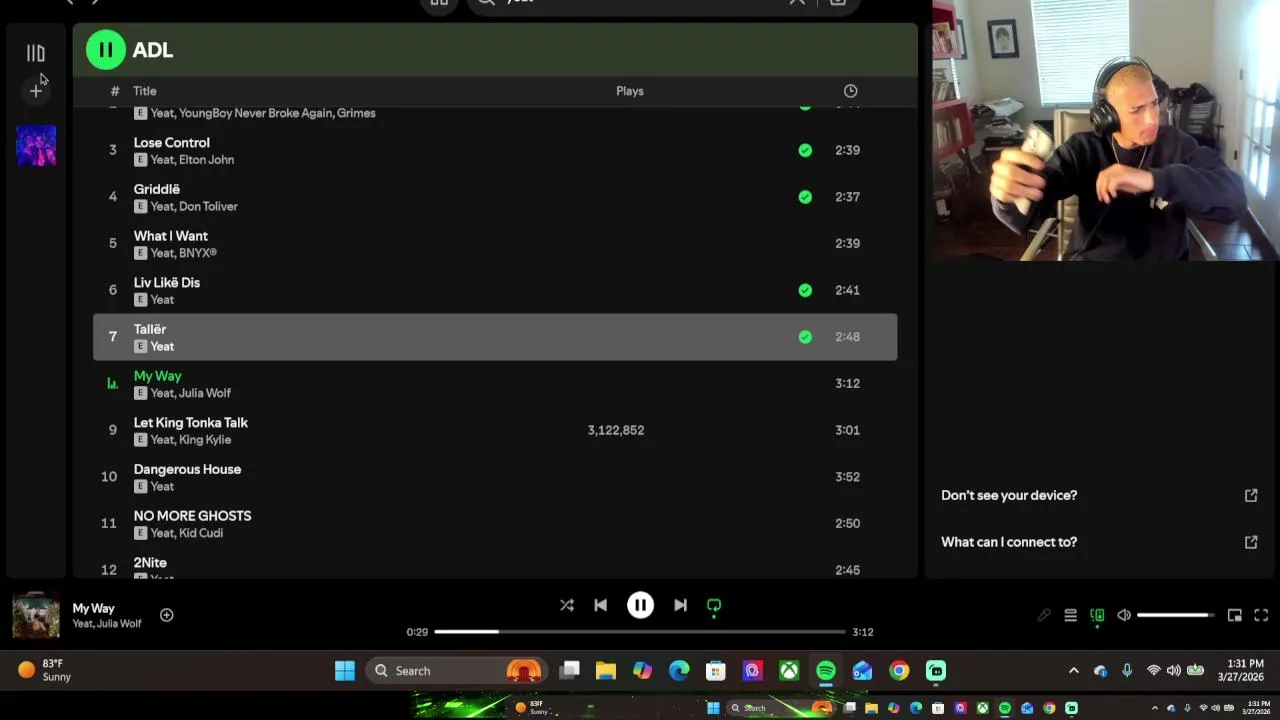The height and width of the screenshot is (720, 1280).
Task: Select the Let King Tonka Talk track
Action: (x=495, y=430)
